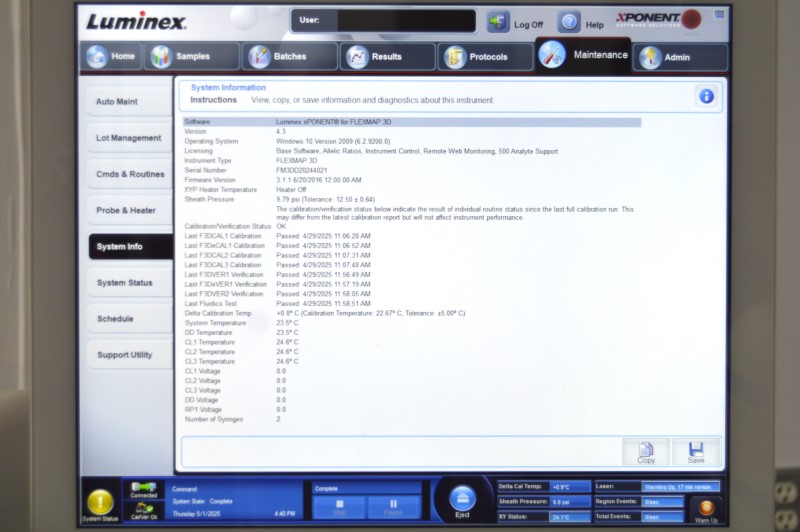Click the Stop button
Image resolution: width=800 pixels, height=532 pixels.
click(x=339, y=508)
